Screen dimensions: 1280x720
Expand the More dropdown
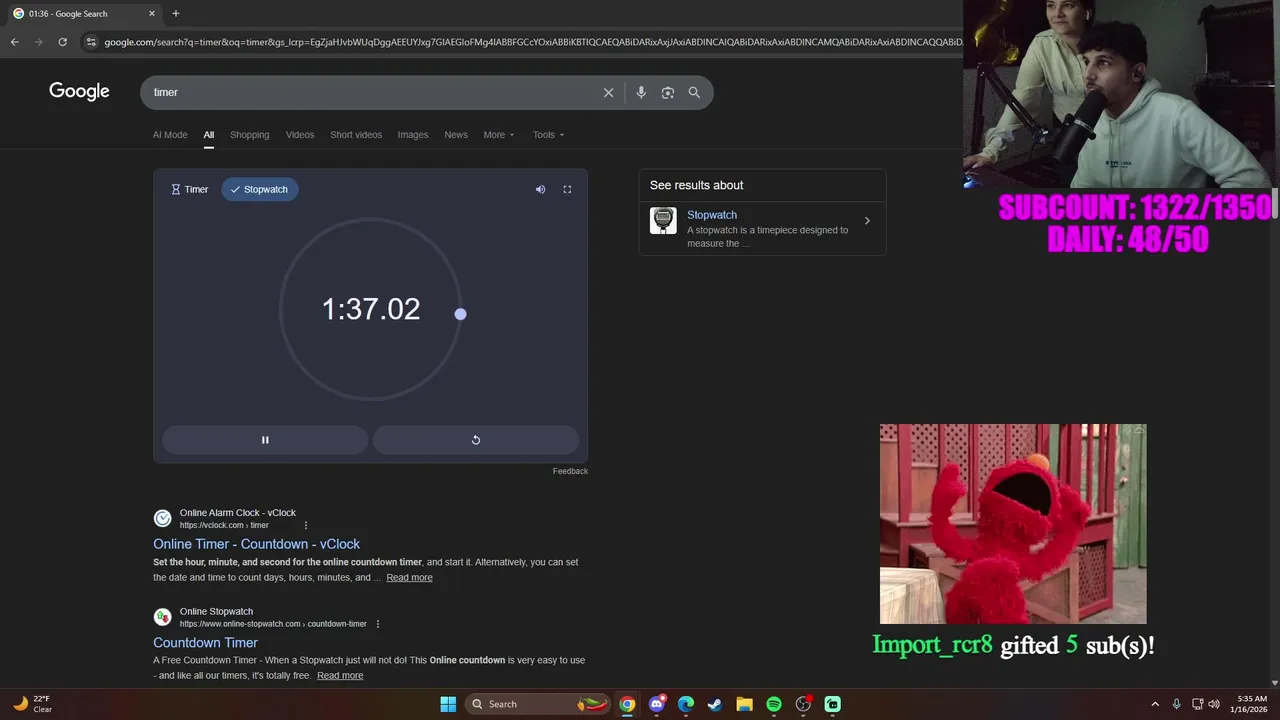coord(499,135)
